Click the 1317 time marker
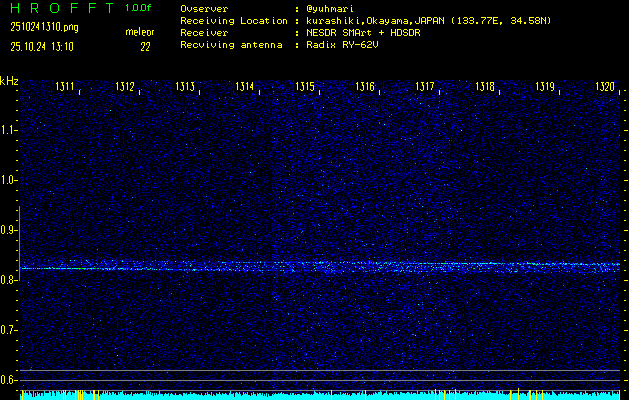Viewport: 629px width, 400px height. tap(425, 88)
